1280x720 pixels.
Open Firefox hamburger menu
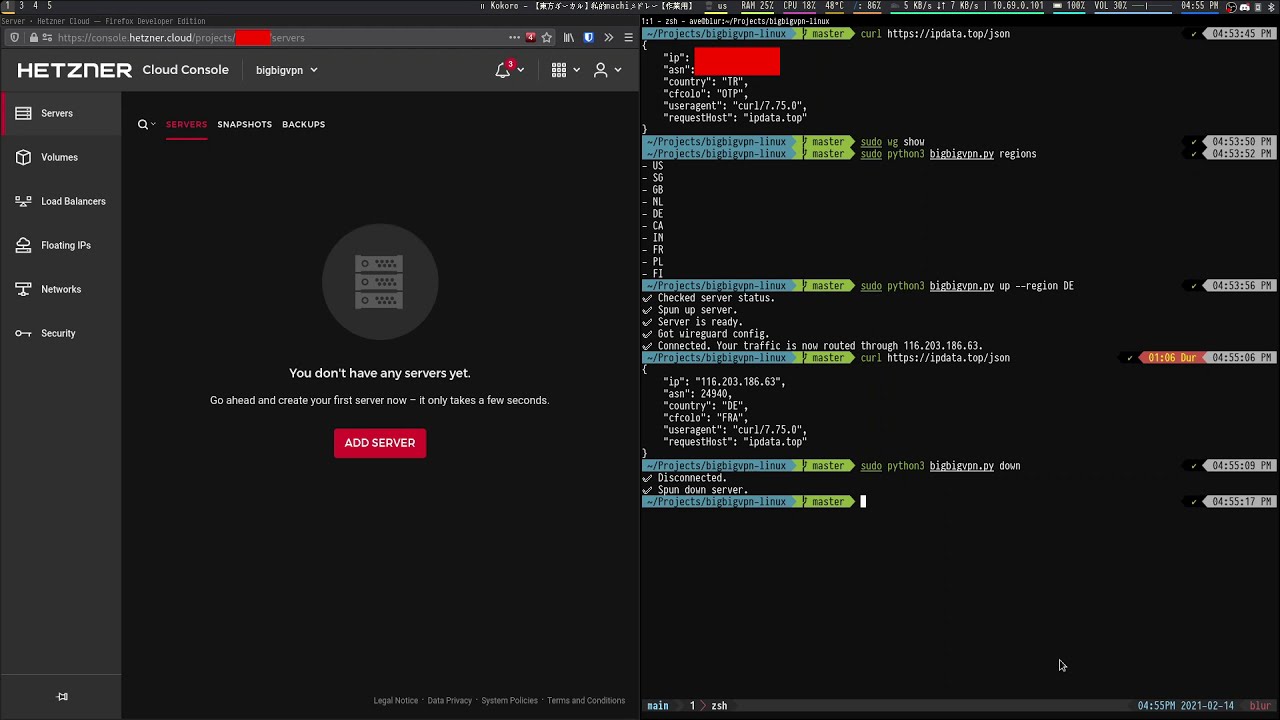pos(628,38)
